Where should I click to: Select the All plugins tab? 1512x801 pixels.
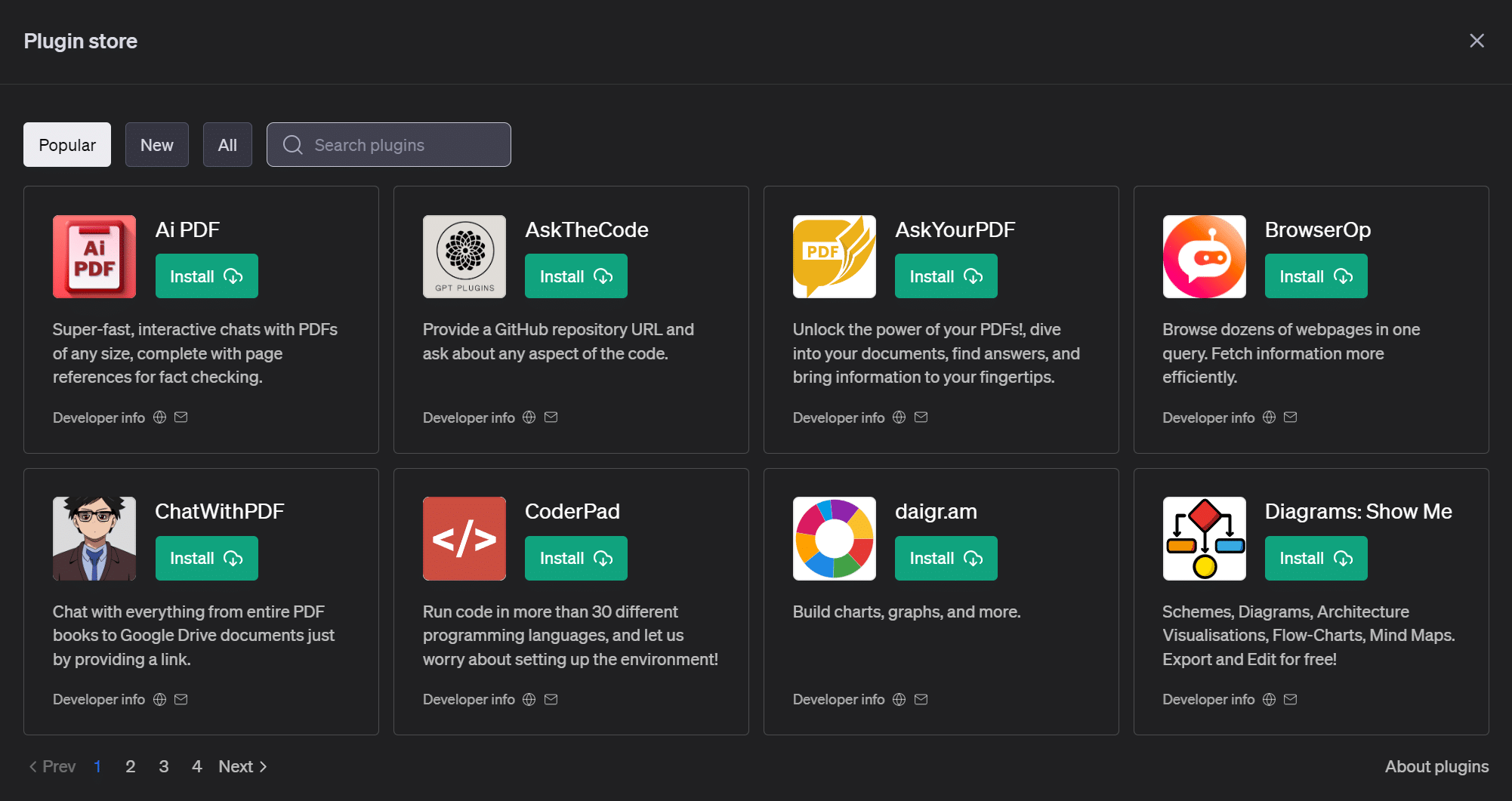point(227,145)
